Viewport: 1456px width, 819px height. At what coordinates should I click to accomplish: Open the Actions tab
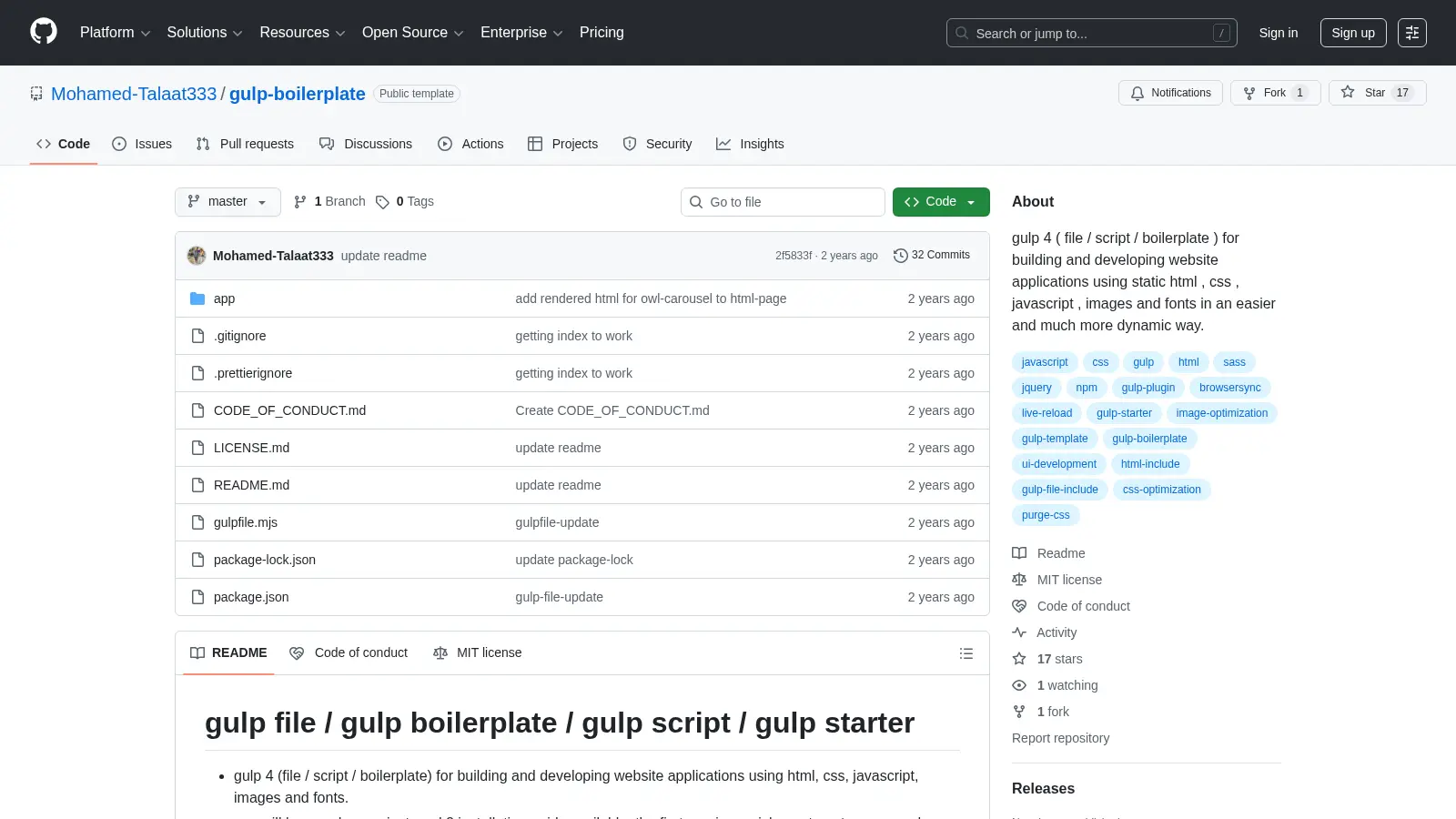tap(470, 144)
